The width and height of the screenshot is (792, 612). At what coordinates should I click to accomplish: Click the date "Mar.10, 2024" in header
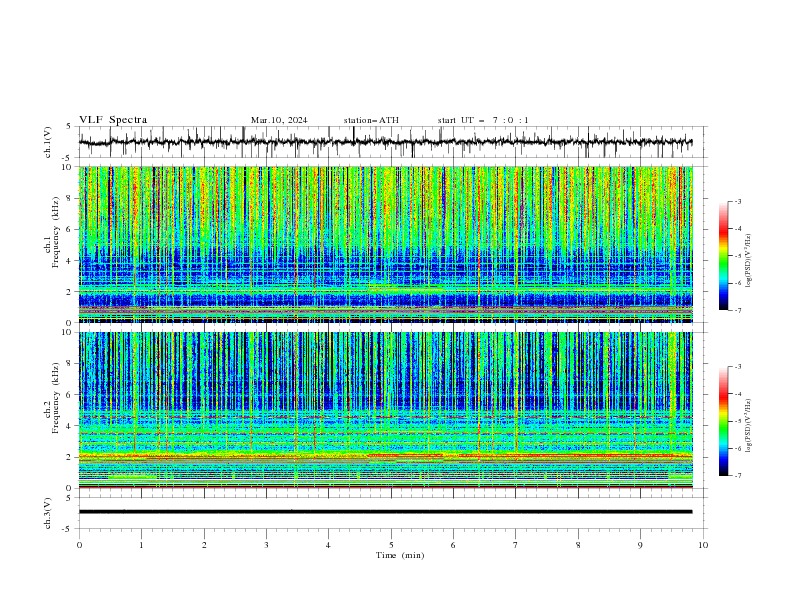(x=279, y=120)
